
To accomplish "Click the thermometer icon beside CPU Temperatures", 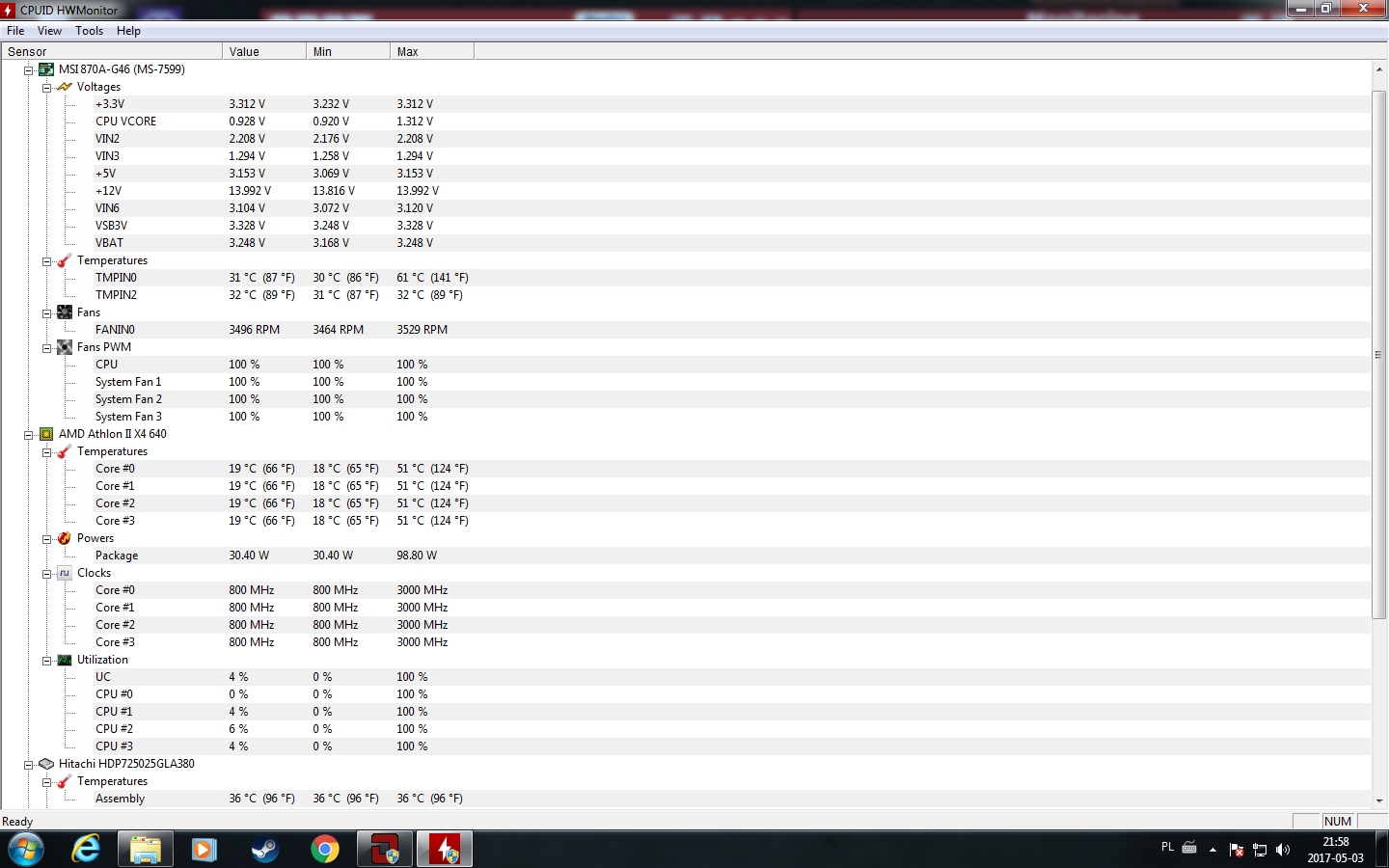I will (x=65, y=451).
